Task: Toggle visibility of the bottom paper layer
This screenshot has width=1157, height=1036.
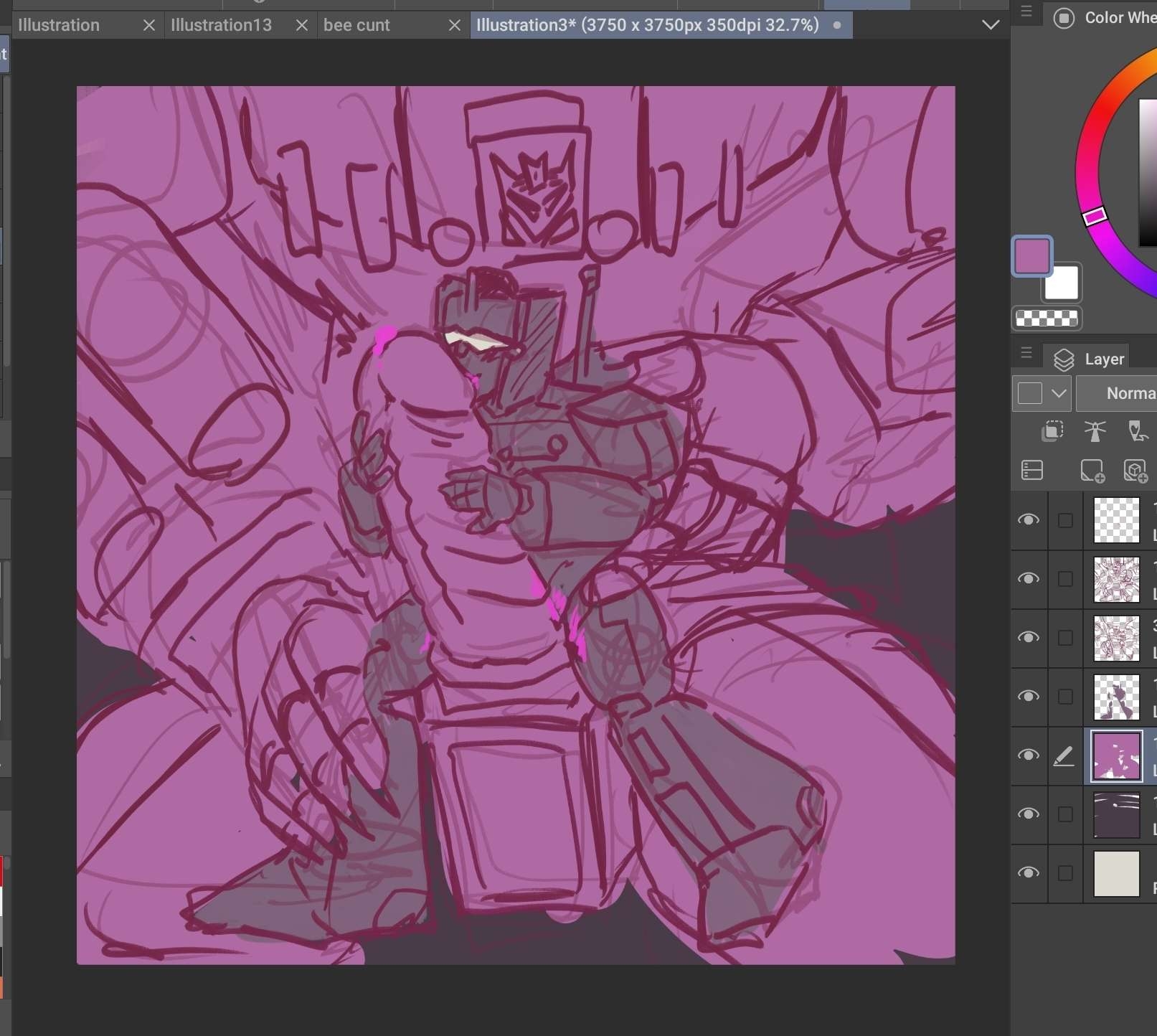Action: tap(1029, 873)
